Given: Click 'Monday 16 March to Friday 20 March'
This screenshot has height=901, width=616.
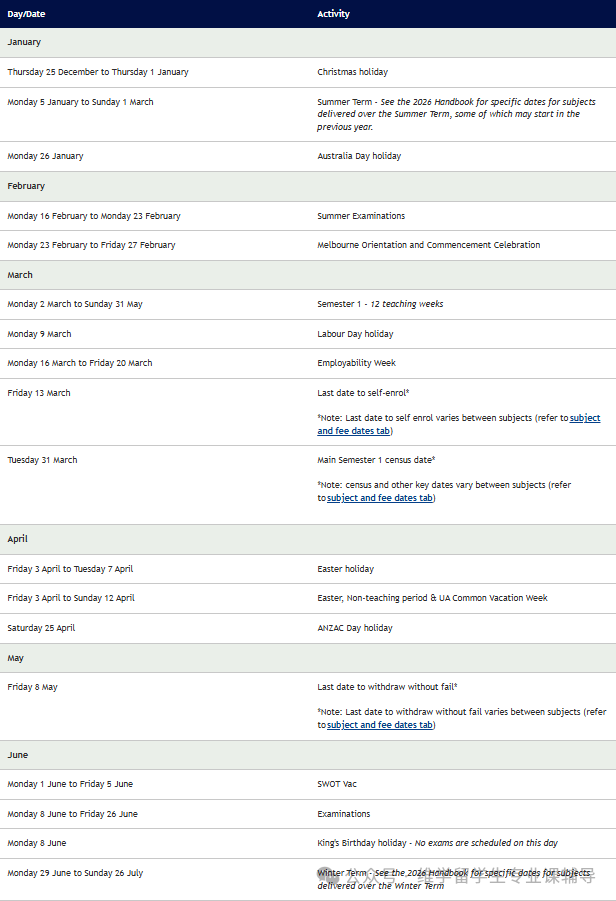Looking at the screenshot, I should (80, 363).
